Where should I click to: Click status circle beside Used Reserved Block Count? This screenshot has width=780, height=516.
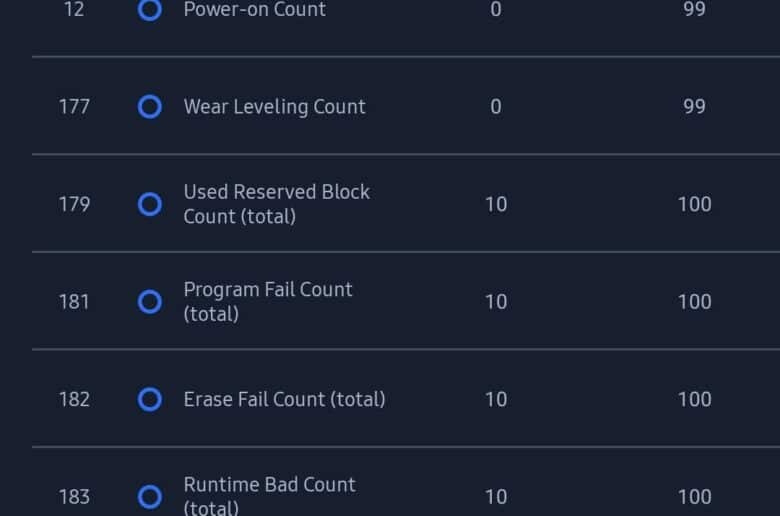point(150,204)
